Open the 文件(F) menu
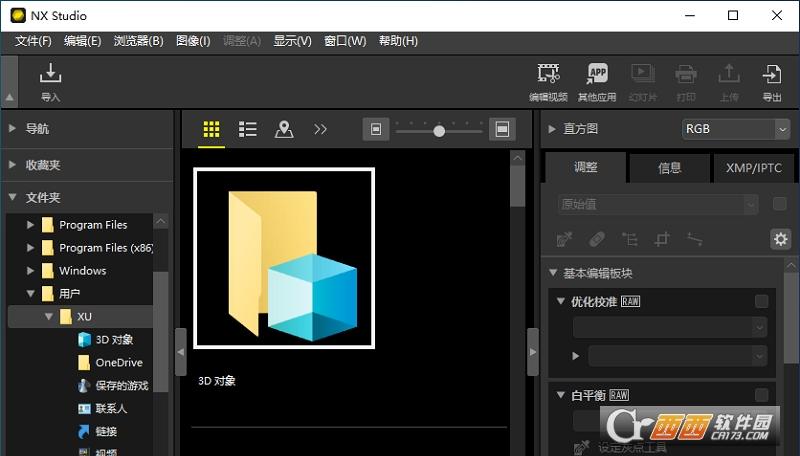The height and width of the screenshot is (456, 800). click(x=33, y=41)
